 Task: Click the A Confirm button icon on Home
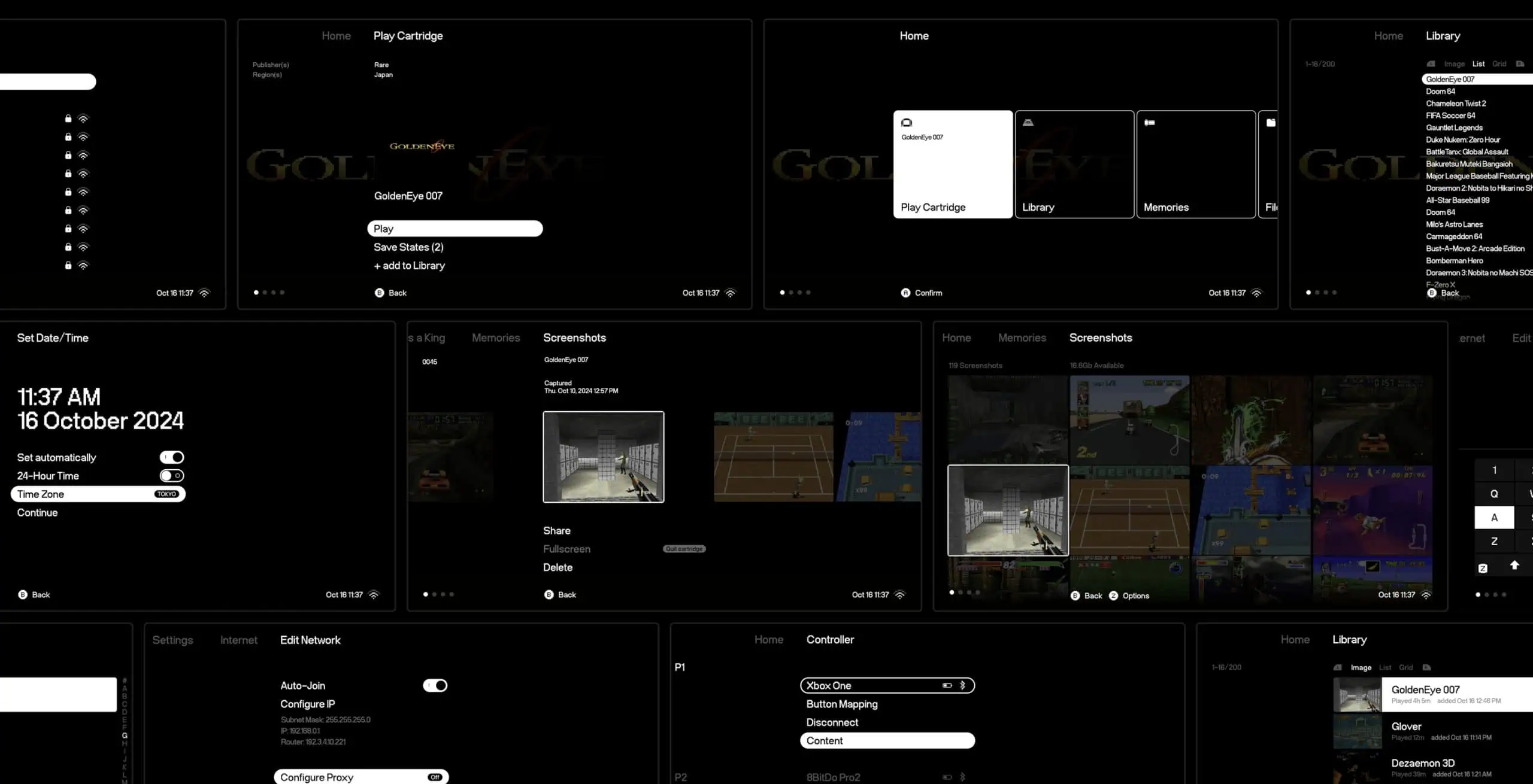pos(905,293)
